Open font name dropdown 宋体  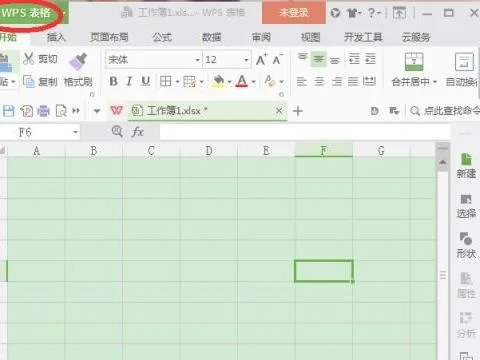198,60
